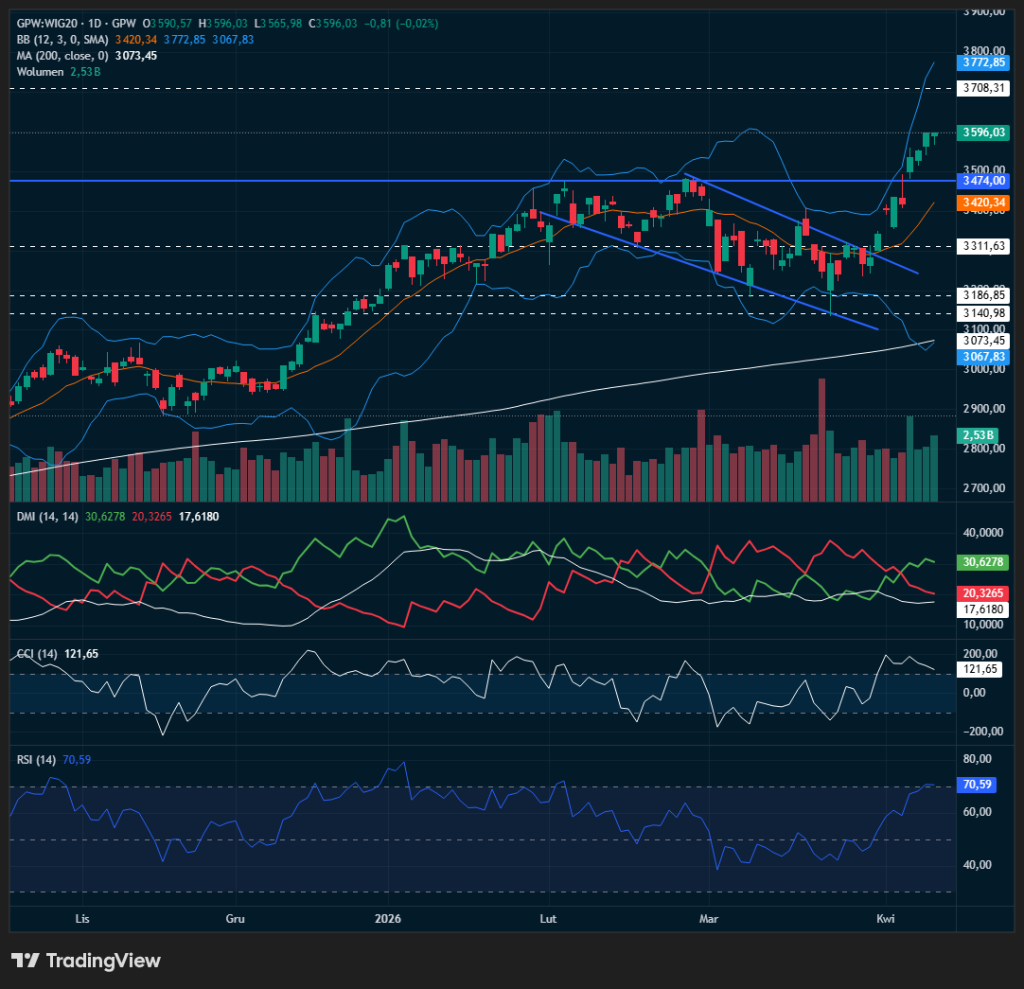Click the 2,53B volume value tag
This screenshot has width=1024, height=989.
coord(976,436)
